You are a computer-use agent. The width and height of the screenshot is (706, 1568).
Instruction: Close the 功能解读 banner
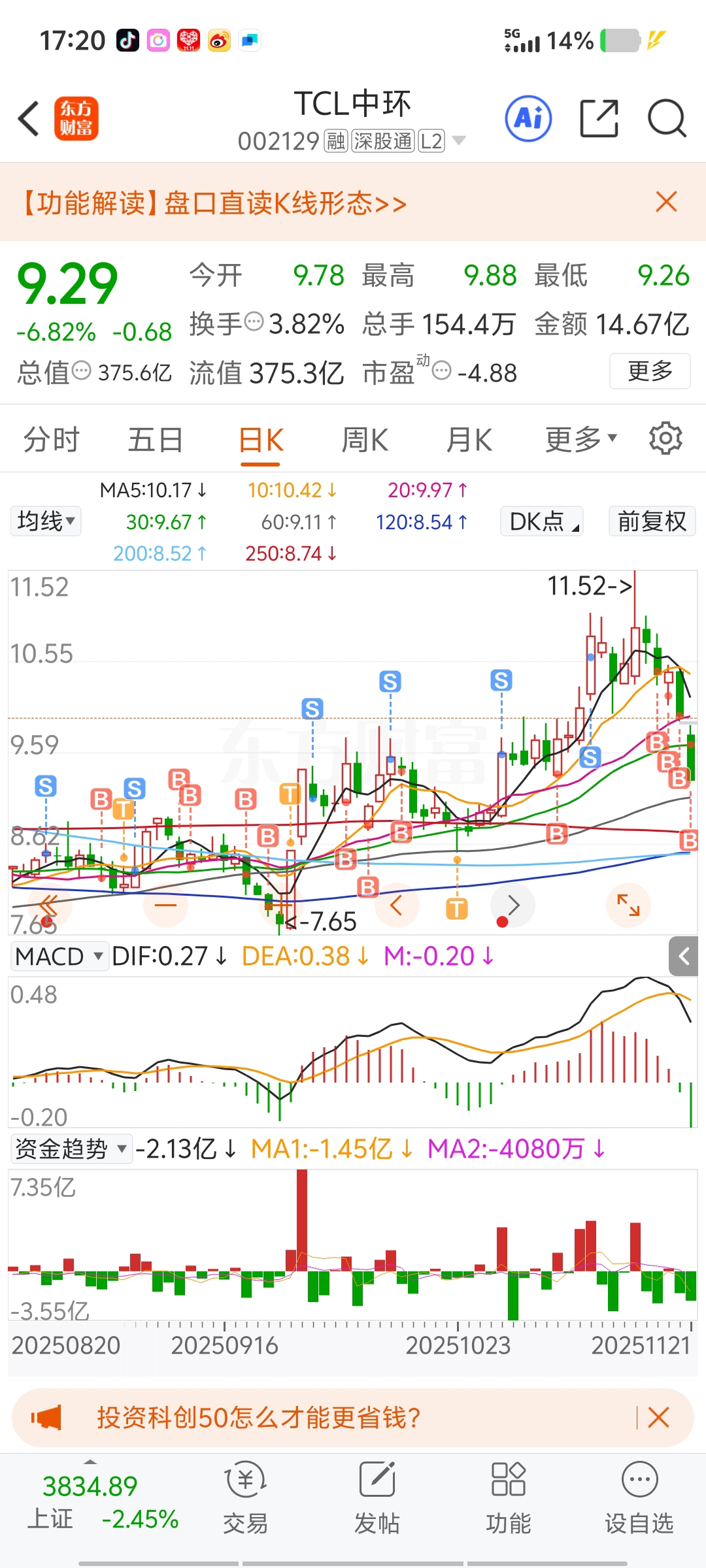pyautogui.click(x=666, y=202)
